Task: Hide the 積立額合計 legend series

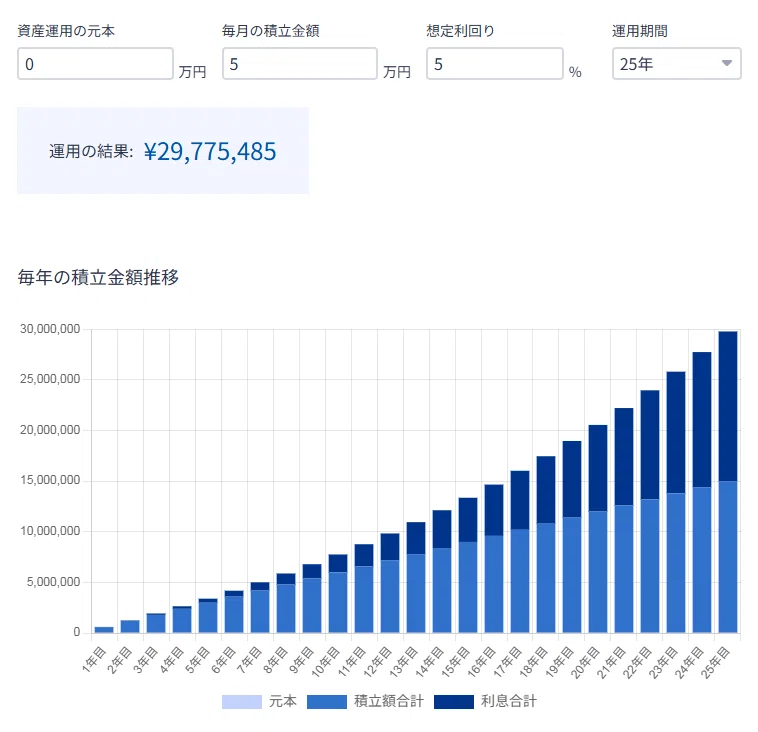Action: 350,702
